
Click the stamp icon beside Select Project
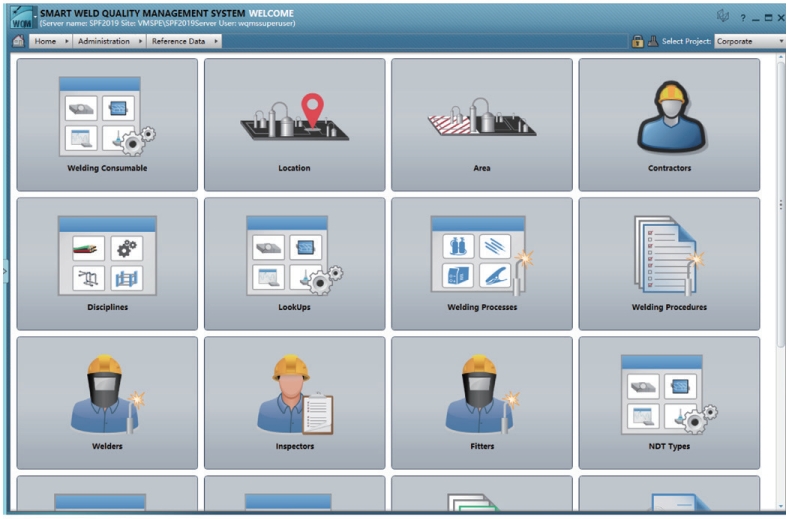click(x=652, y=41)
